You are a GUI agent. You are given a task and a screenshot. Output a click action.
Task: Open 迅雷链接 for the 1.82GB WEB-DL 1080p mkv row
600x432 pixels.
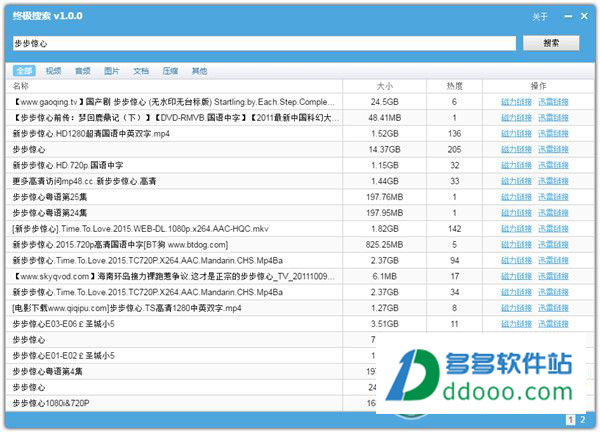[x=553, y=229]
